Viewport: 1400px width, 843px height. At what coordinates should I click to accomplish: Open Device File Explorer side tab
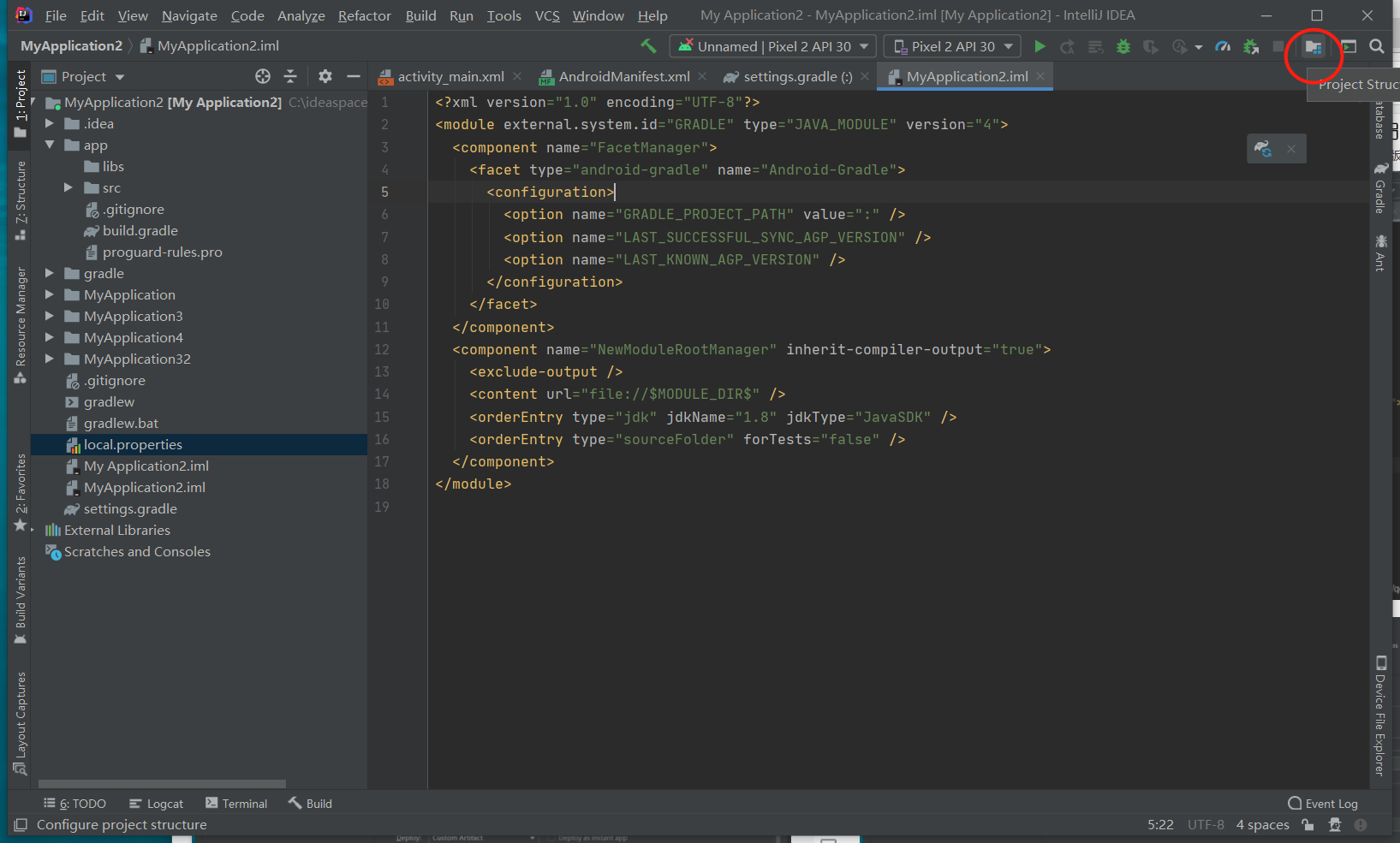point(1380,716)
